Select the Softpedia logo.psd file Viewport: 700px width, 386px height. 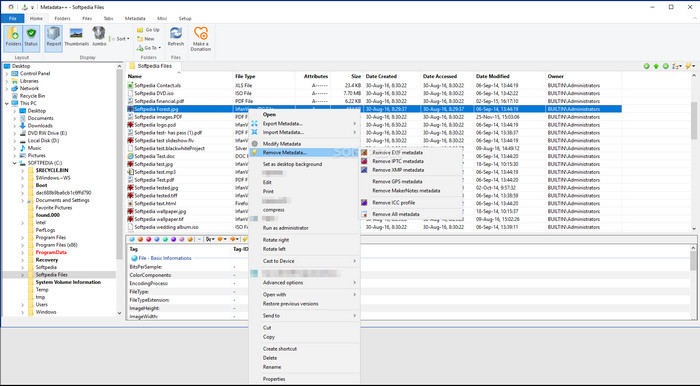click(155, 125)
